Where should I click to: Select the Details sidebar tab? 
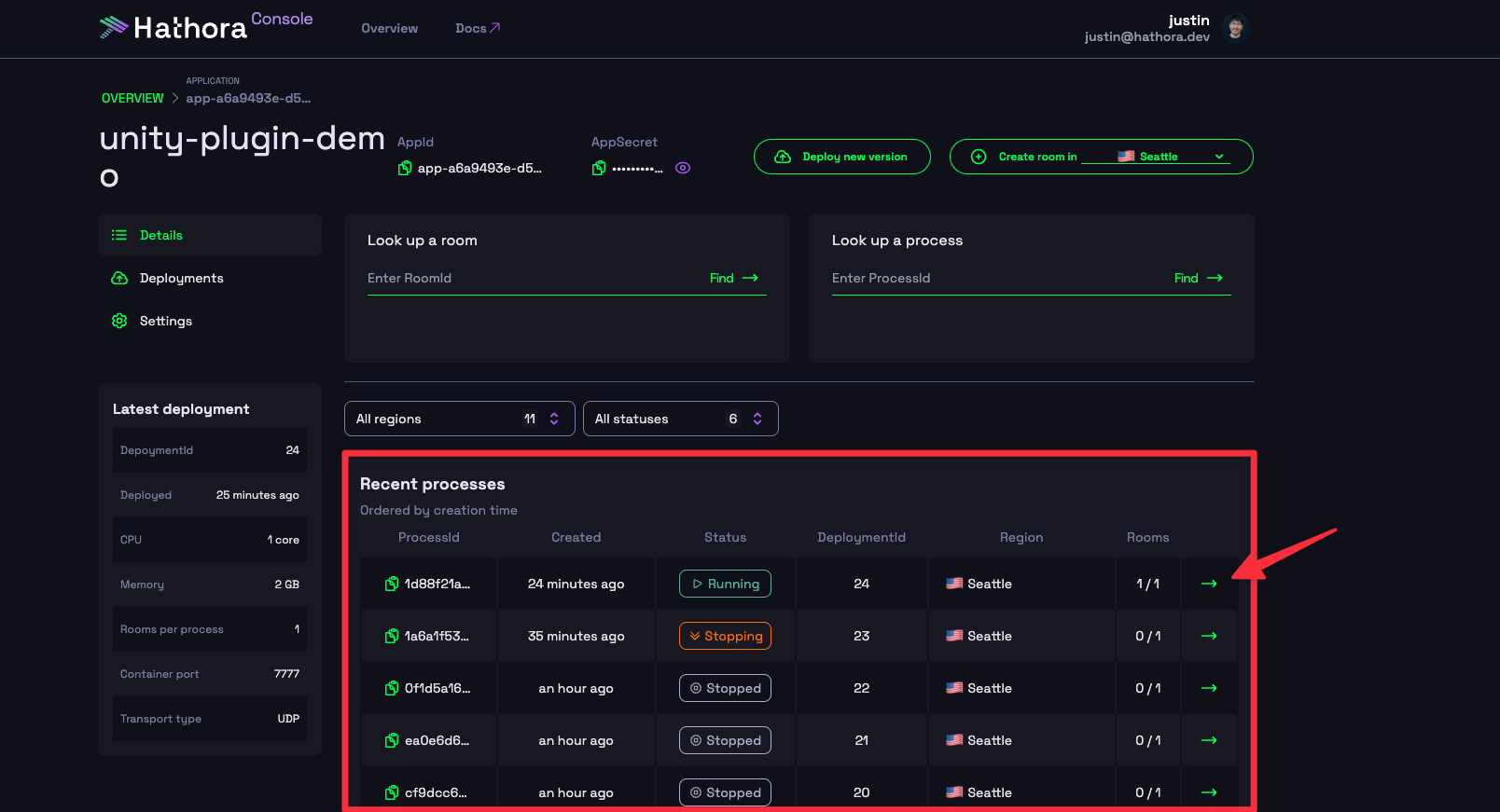[x=210, y=235]
